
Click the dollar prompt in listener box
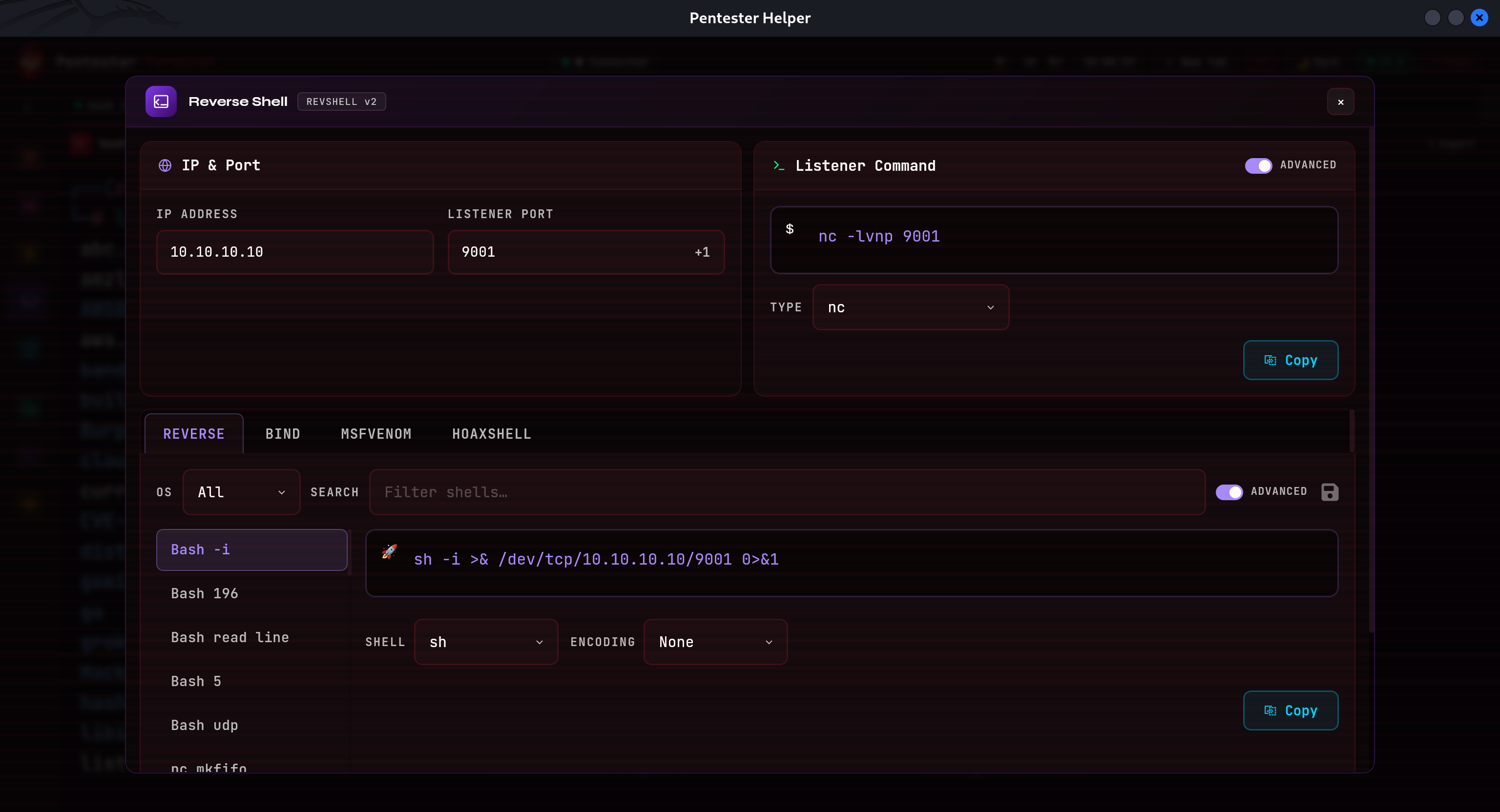click(790, 229)
